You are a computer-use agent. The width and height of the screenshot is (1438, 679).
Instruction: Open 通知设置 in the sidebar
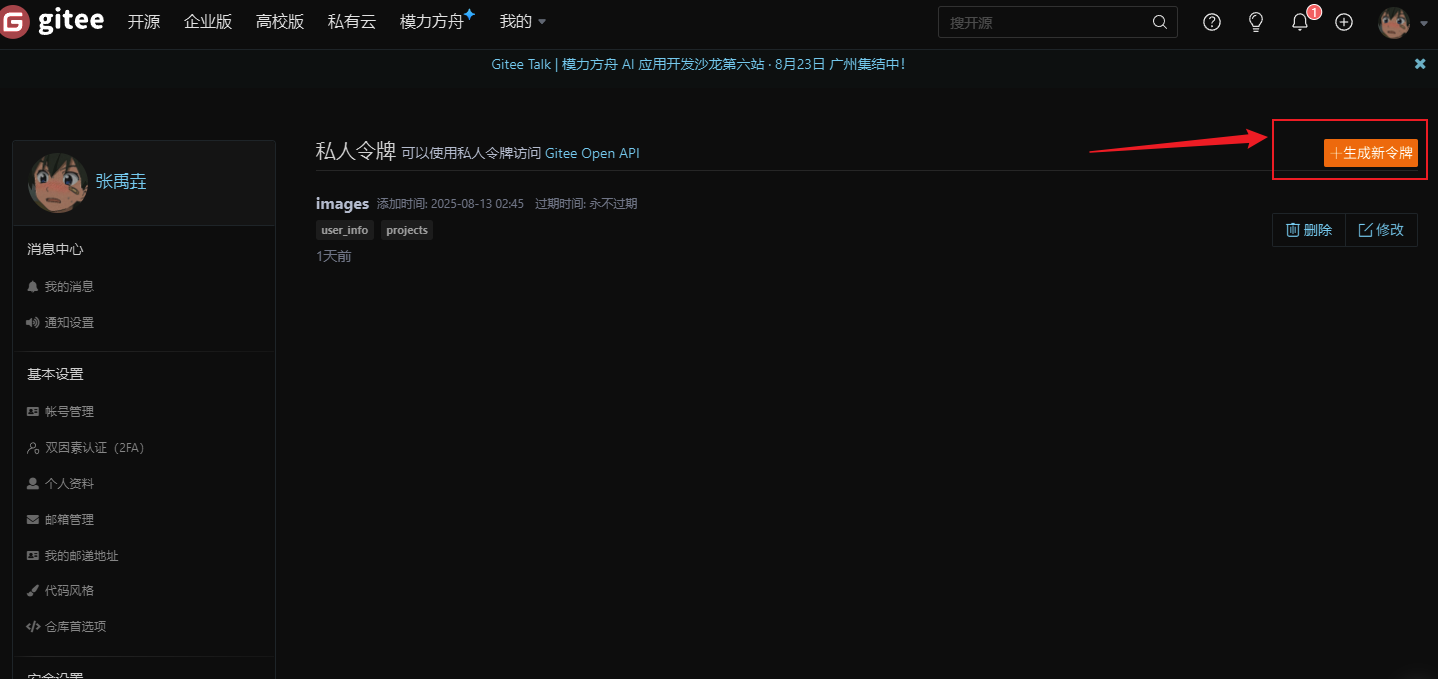tap(69, 323)
